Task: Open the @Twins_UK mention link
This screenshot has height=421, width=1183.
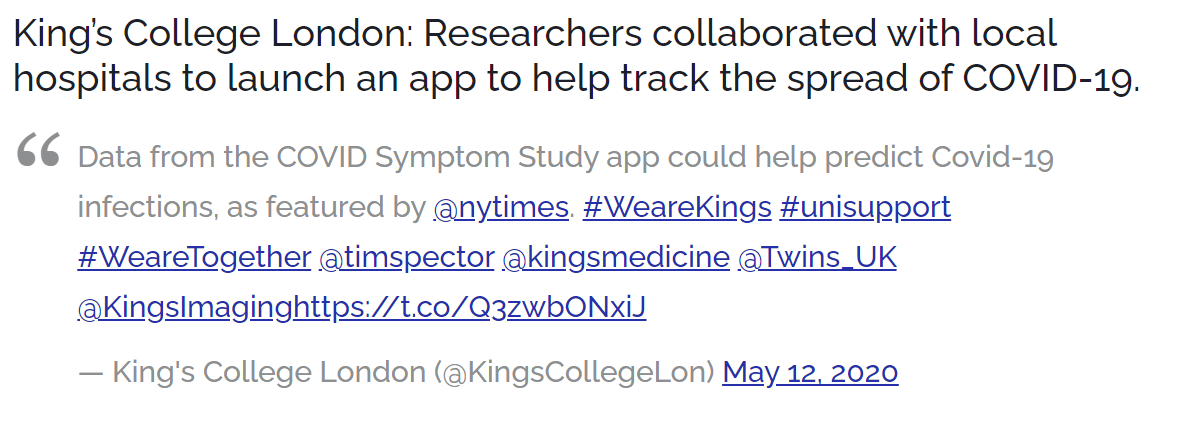Action: (x=817, y=257)
